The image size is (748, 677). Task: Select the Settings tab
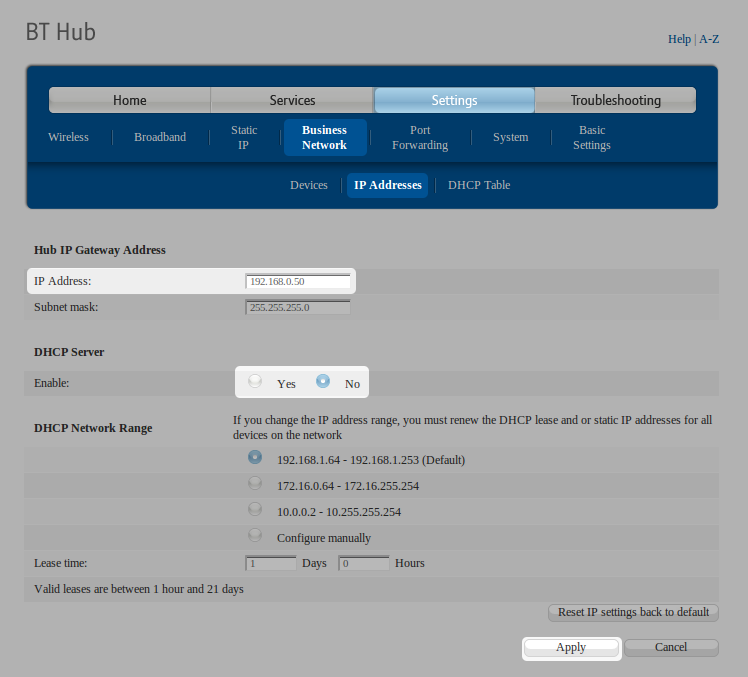(x=454, y=100)
